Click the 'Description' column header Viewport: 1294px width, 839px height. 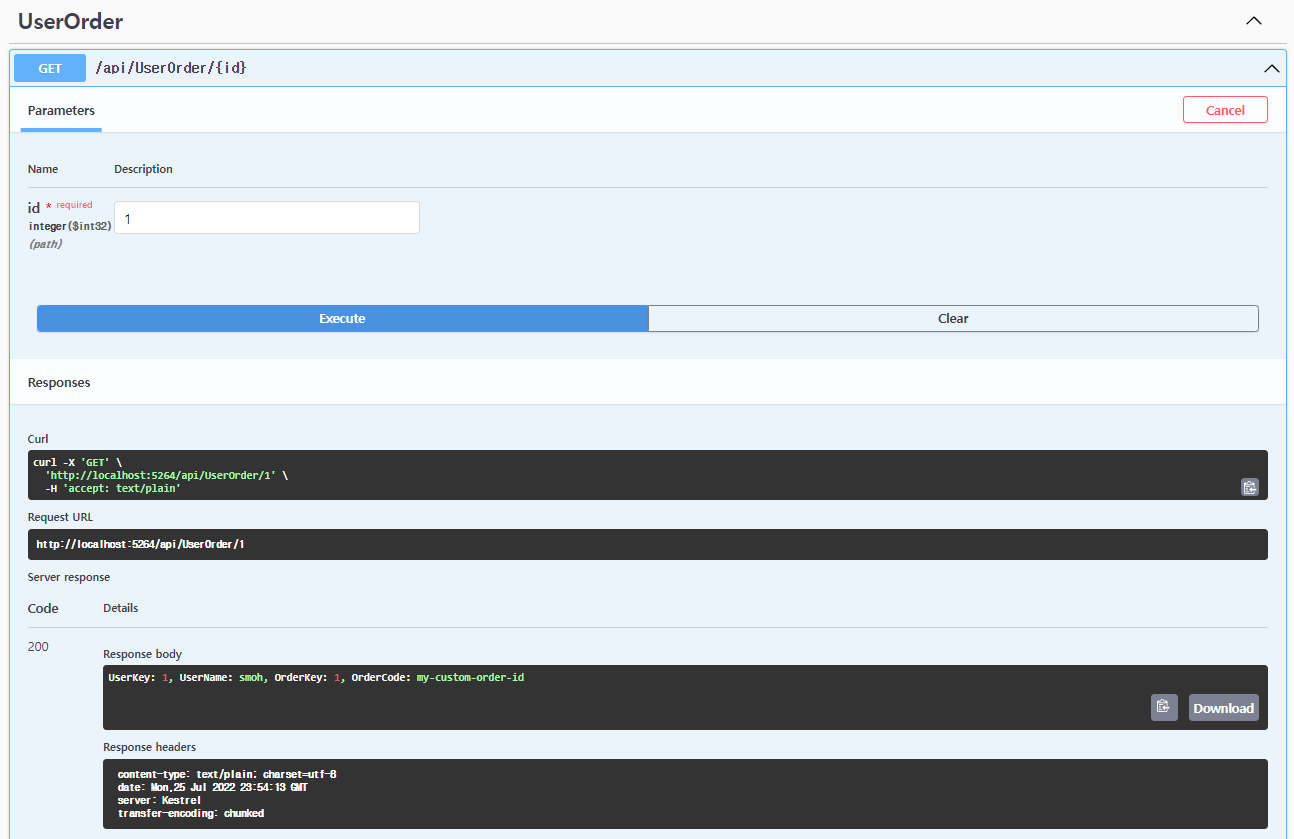143,169
